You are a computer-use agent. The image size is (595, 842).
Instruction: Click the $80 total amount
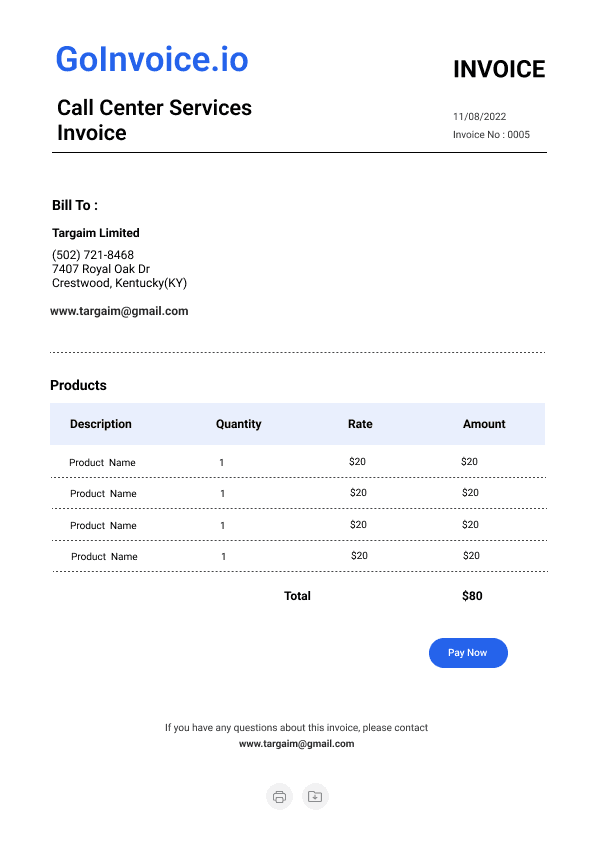click(472, 596)
